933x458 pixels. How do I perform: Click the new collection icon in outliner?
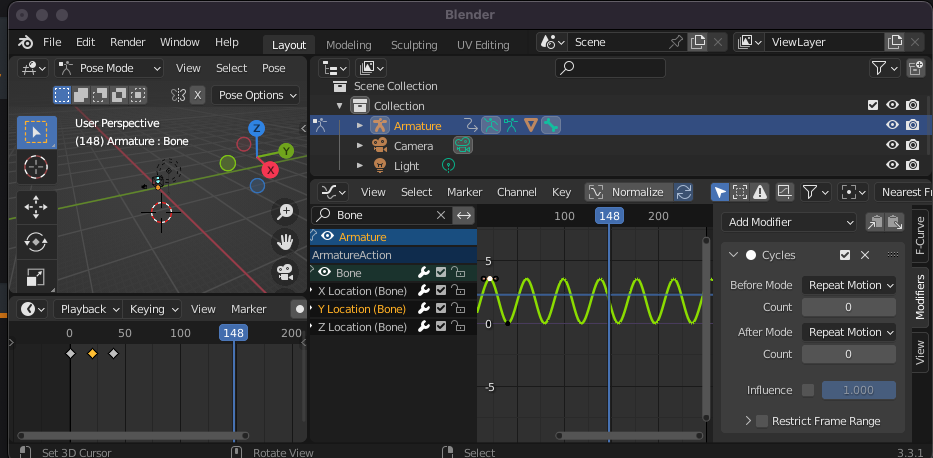(915, 68)
